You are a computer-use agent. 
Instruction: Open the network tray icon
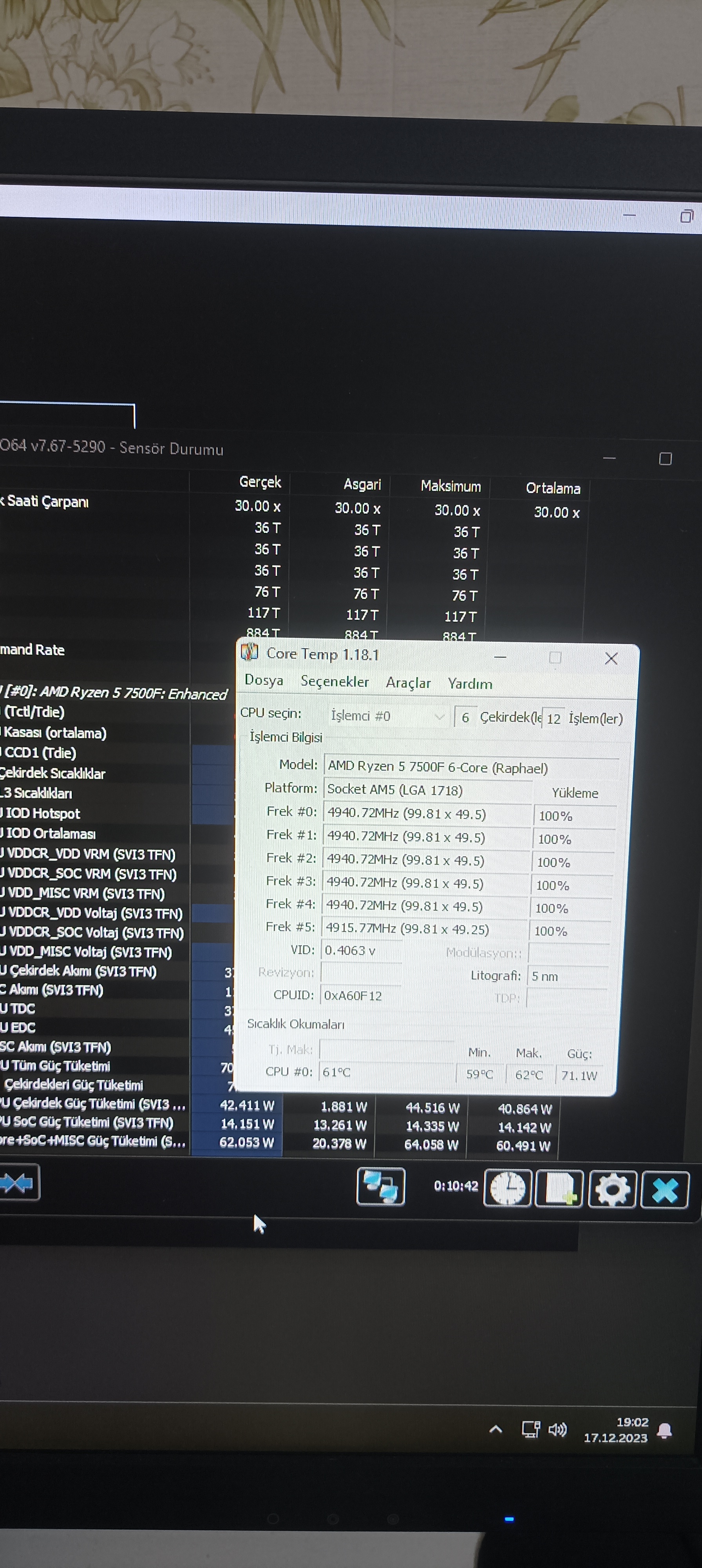tap(531, 1429)
